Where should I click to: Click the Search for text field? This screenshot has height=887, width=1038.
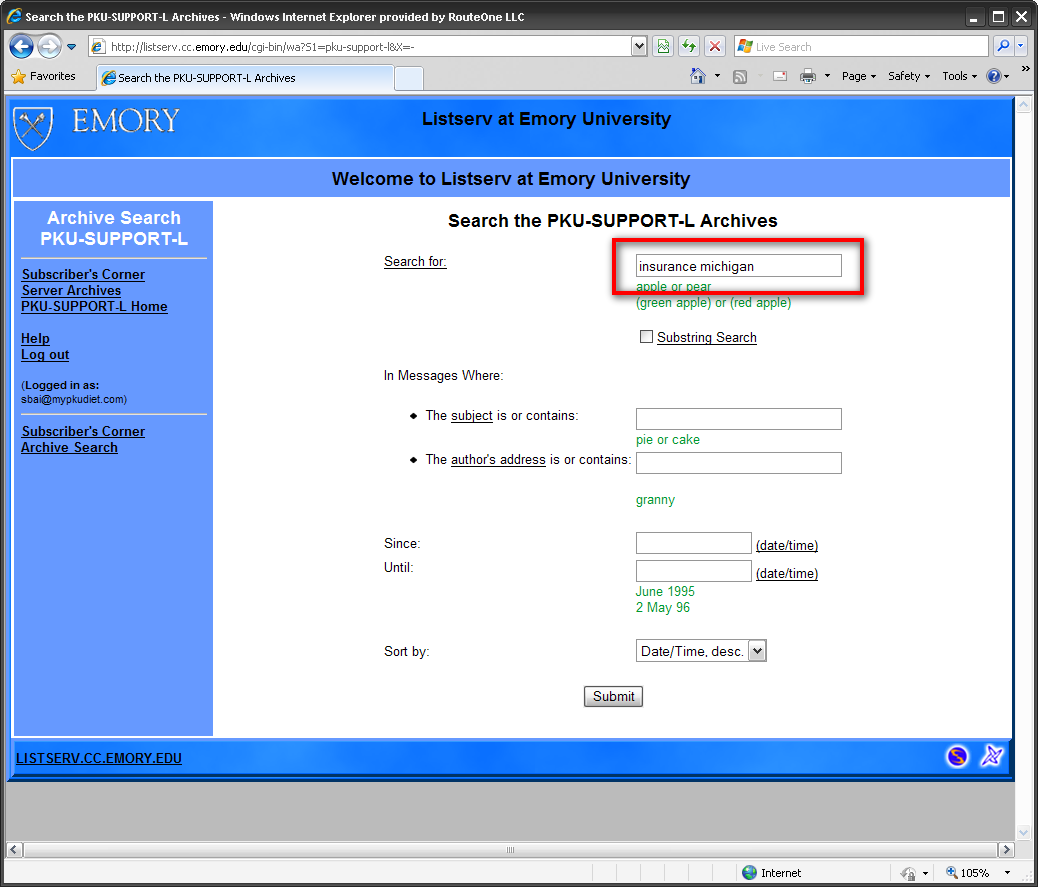click(x=739, y=266)
